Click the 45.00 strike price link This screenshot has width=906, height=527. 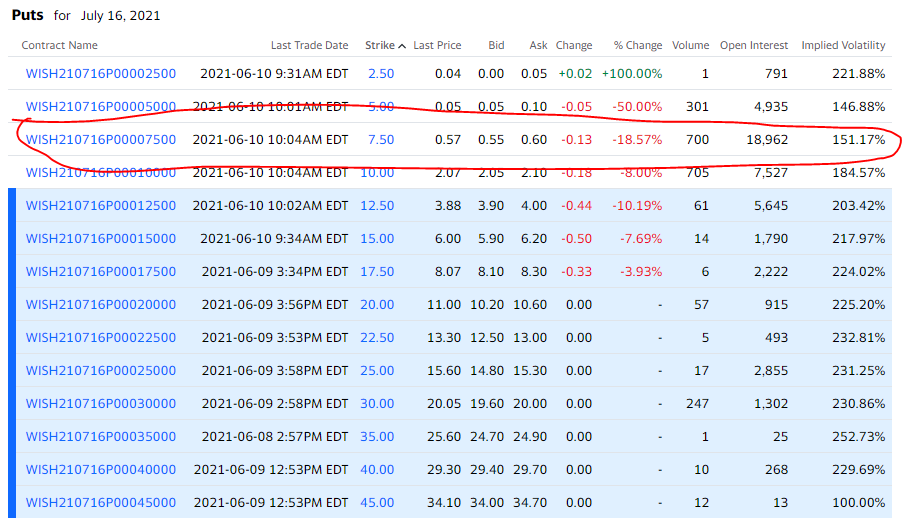coord(377,502)
